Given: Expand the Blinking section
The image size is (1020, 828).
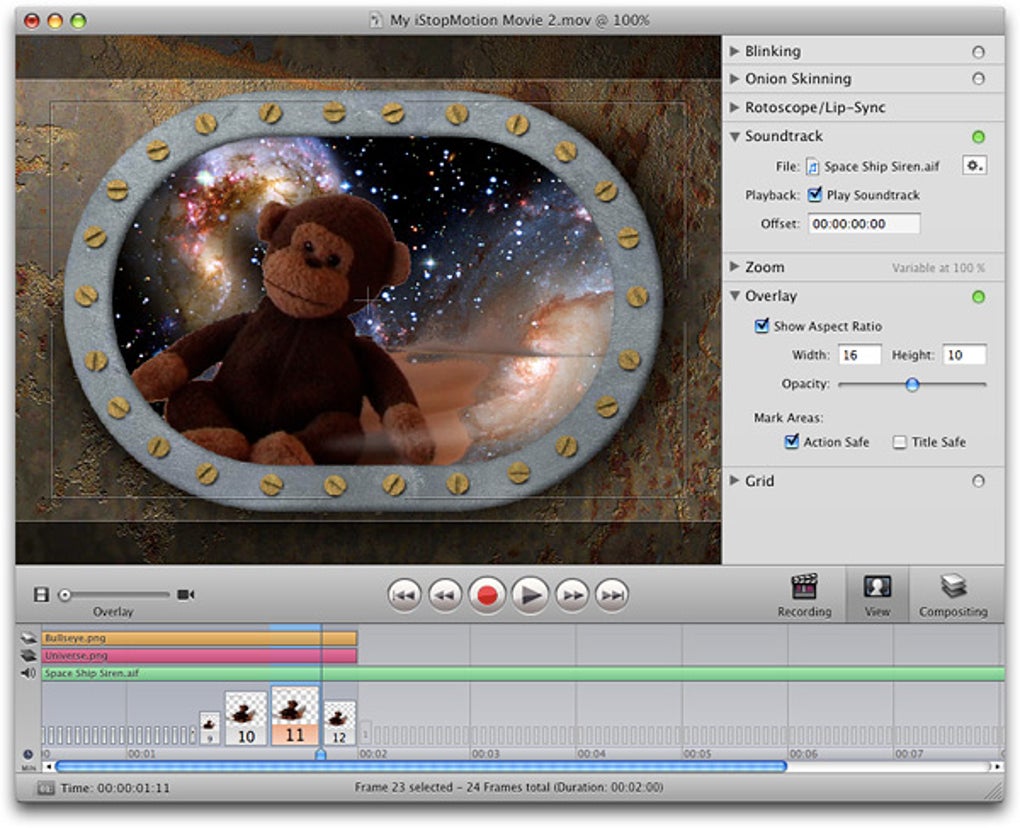Looking at the screenshot, I should 735,51.
